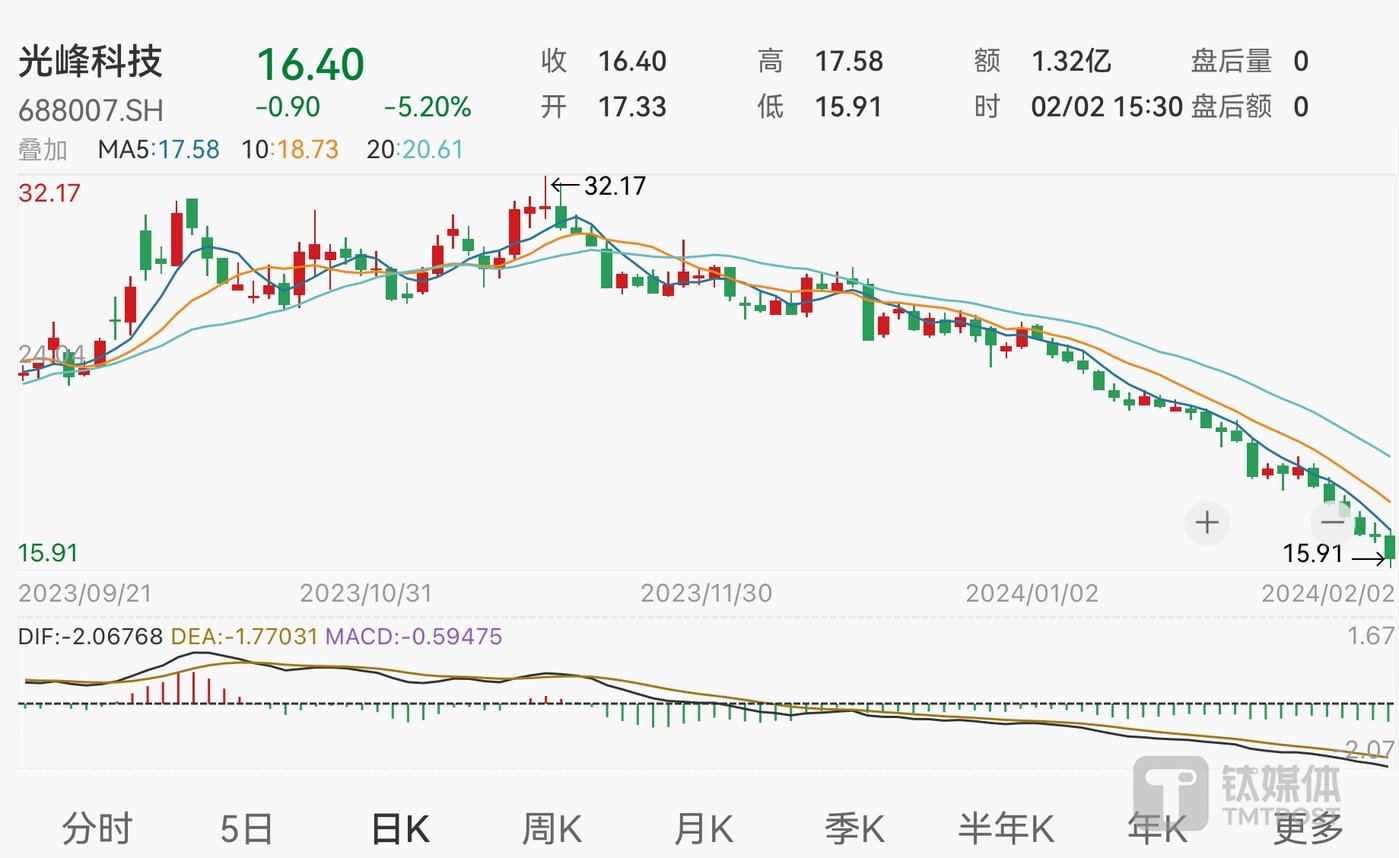
Task: Select the 日K daily candlestick tab
Action: point(400,829)
